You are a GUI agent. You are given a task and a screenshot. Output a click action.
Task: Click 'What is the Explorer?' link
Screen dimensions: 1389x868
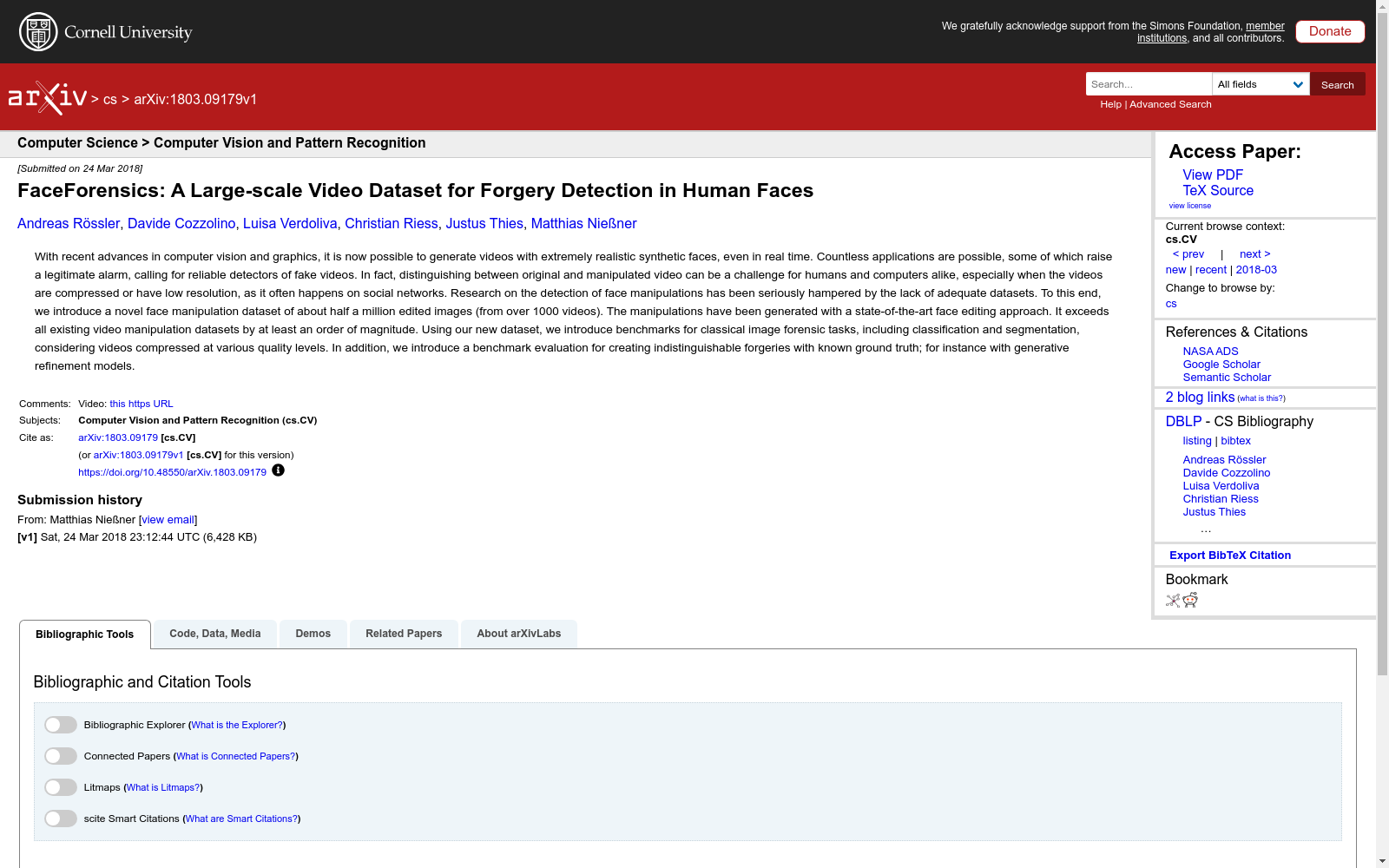point(237,725)
